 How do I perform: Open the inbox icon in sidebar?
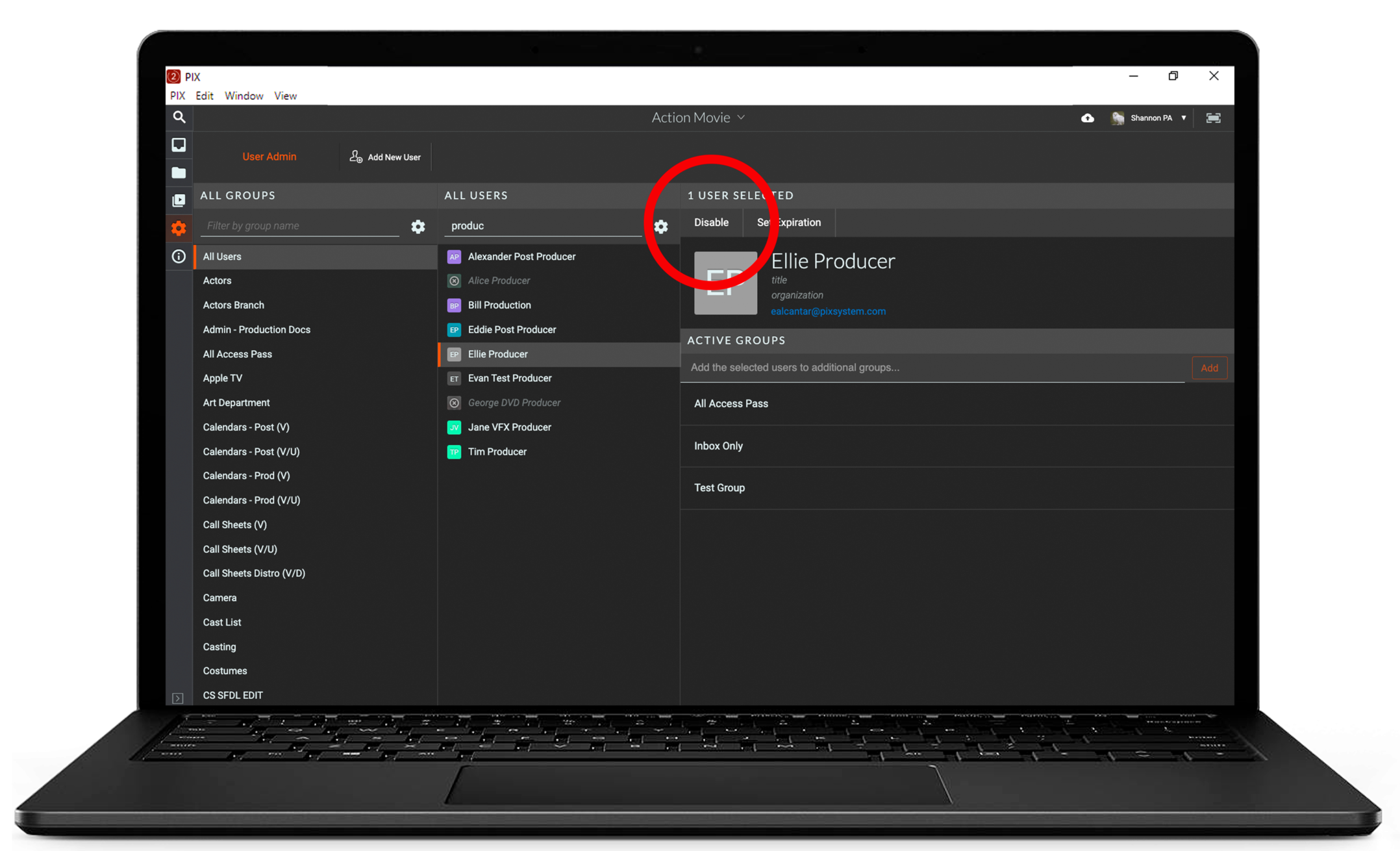point(179,145)
